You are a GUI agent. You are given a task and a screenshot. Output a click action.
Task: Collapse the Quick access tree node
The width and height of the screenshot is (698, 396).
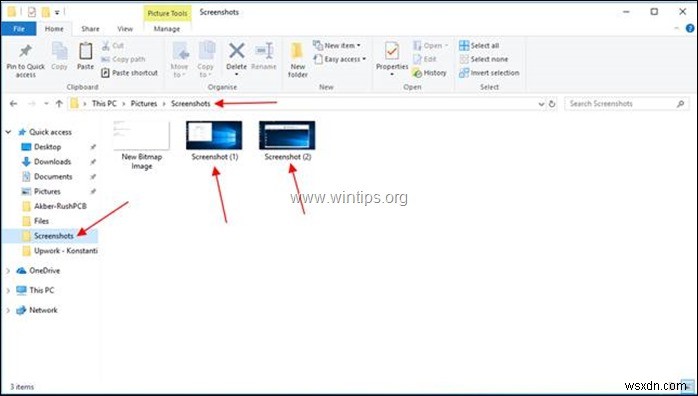pyautogui.click(x=8, y=132)
